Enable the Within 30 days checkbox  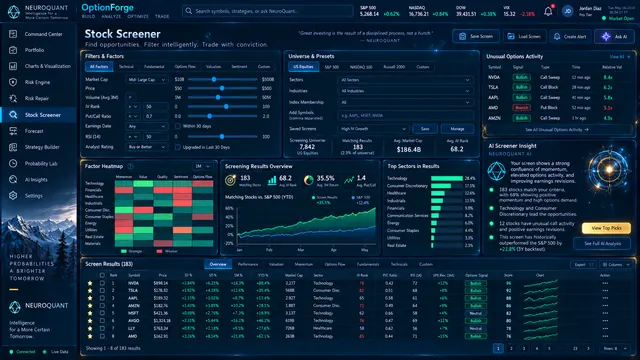tap(178, 126)
